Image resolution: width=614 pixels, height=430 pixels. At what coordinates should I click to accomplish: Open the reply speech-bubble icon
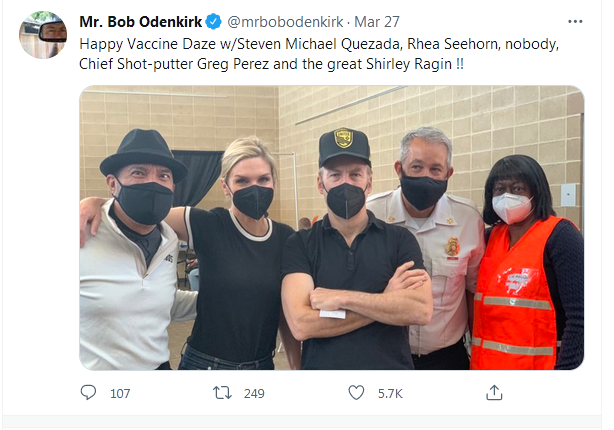click(x=89, y=393)
